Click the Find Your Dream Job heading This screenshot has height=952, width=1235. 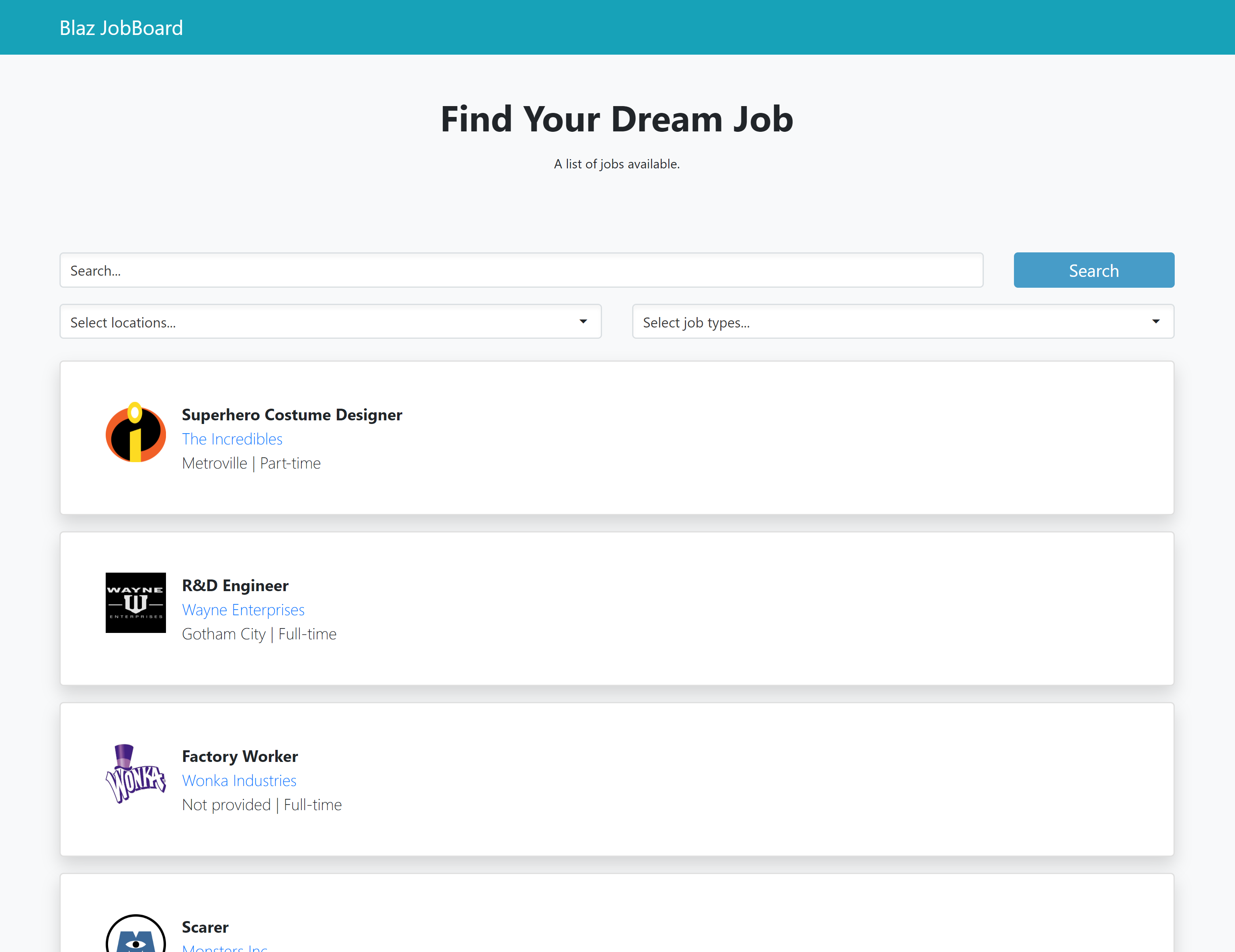[617, 119]
